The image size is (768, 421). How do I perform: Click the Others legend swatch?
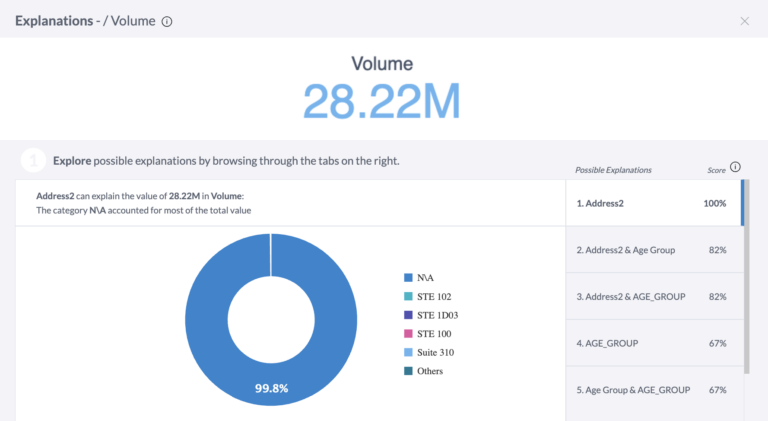[x=407, y=371]
